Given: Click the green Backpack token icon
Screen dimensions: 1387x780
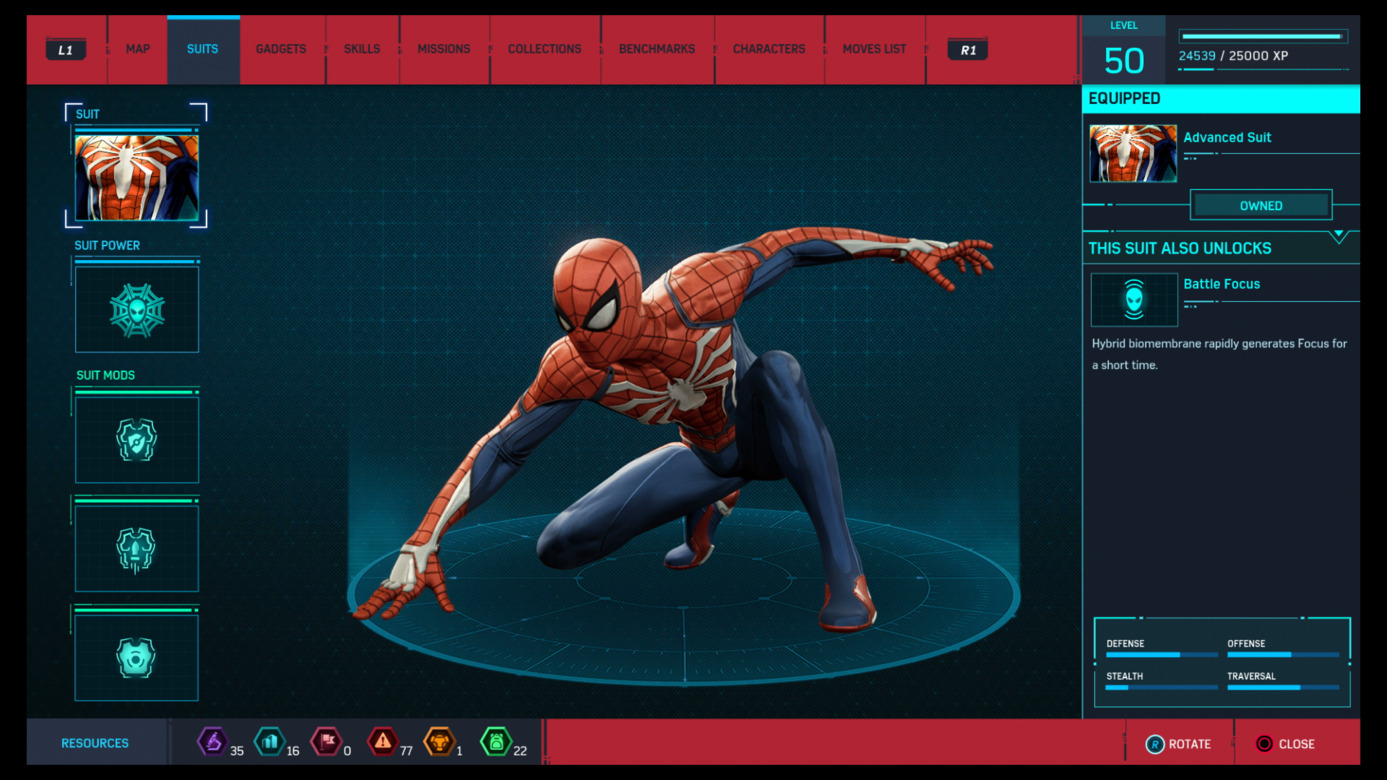Looking at the screenshot, I should (496, 742).
